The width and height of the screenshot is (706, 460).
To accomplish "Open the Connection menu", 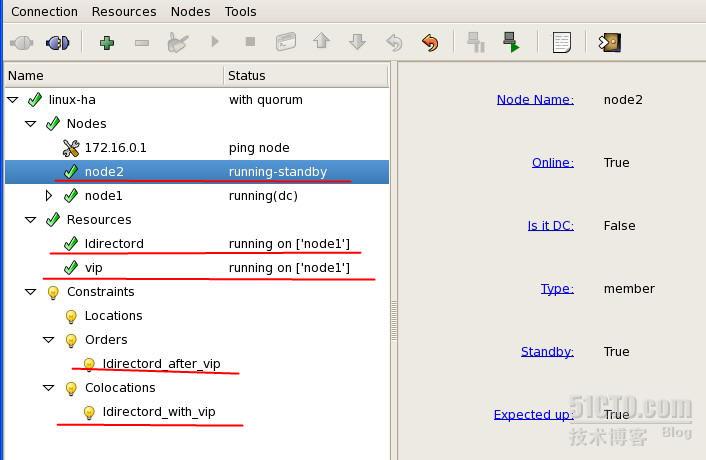I will click(44, 11).
